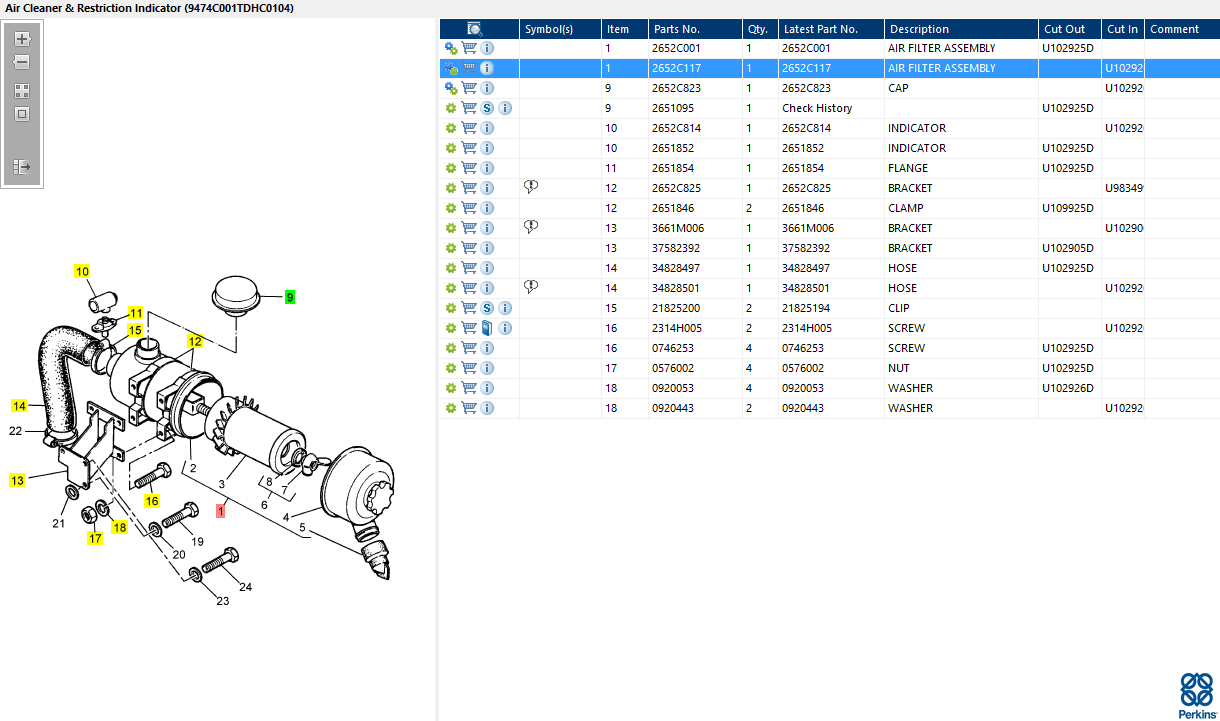The width and height of the screenshot is (1220, 721).
Task: Open note symbol for HOSE 34828501
Action: coord(531,287)
